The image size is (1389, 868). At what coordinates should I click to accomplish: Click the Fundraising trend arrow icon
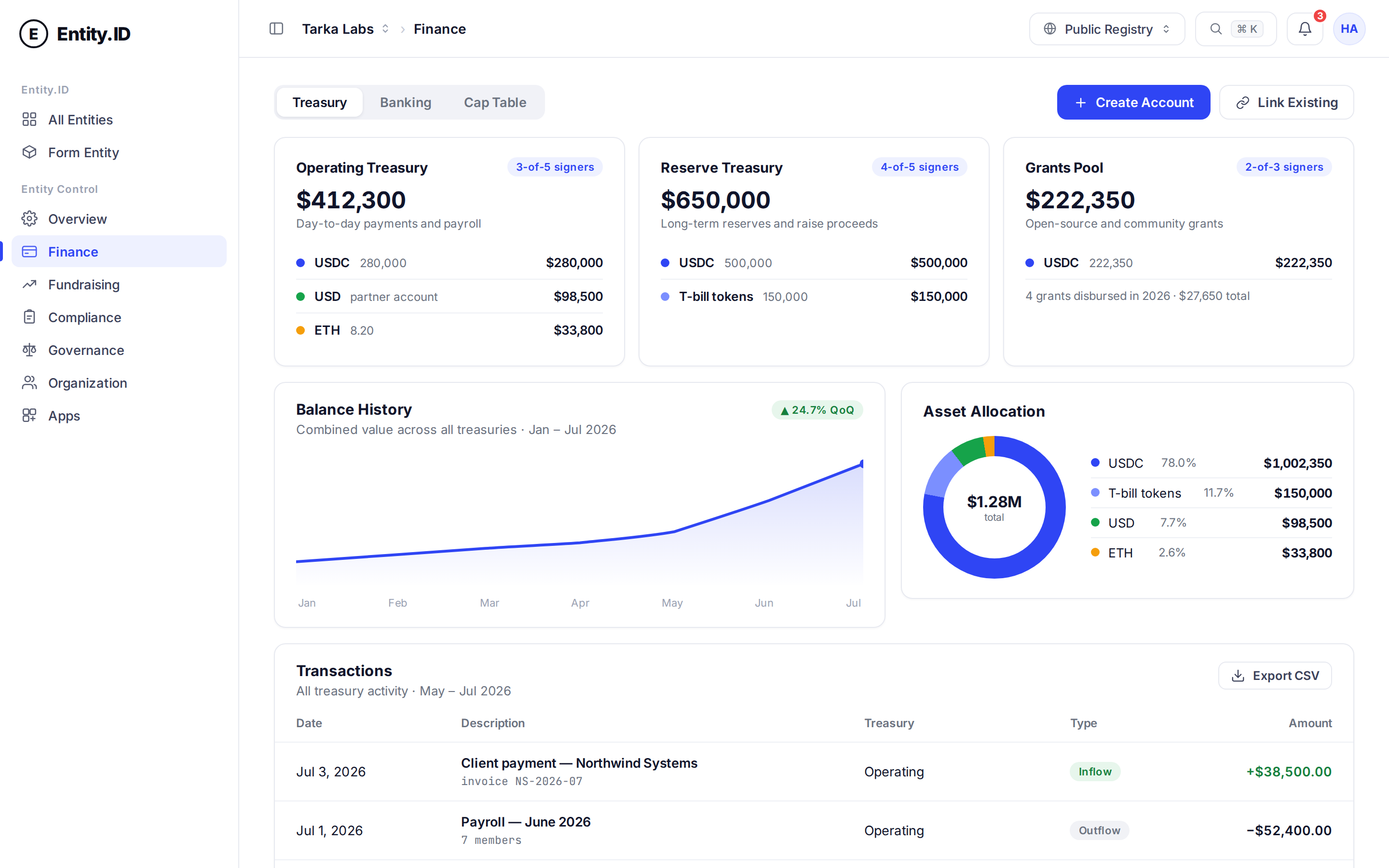(29, 284)
